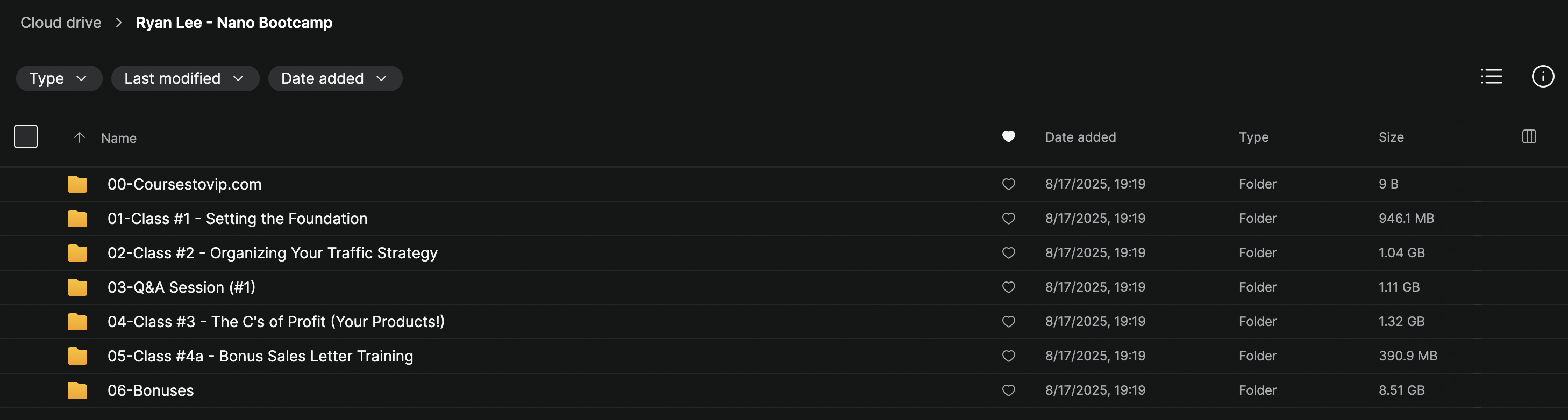Click the favorites heart column header
Screen dimensions: 1568x420
1008,137
